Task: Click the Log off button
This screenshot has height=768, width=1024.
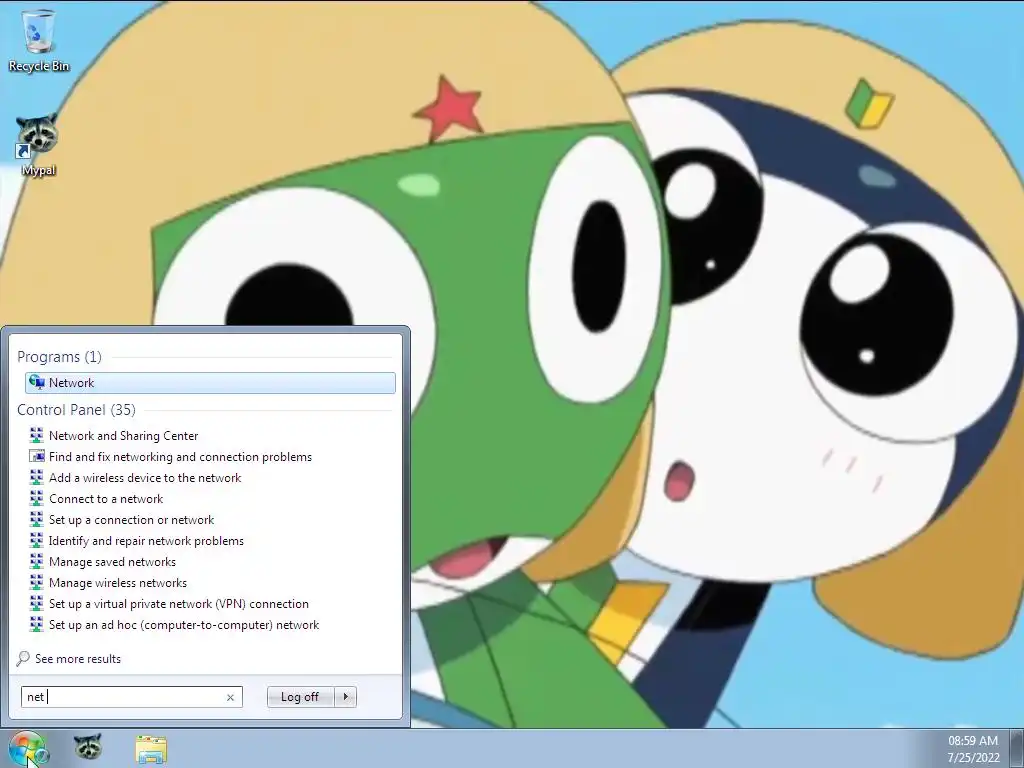Action: (x=300, y=697)
